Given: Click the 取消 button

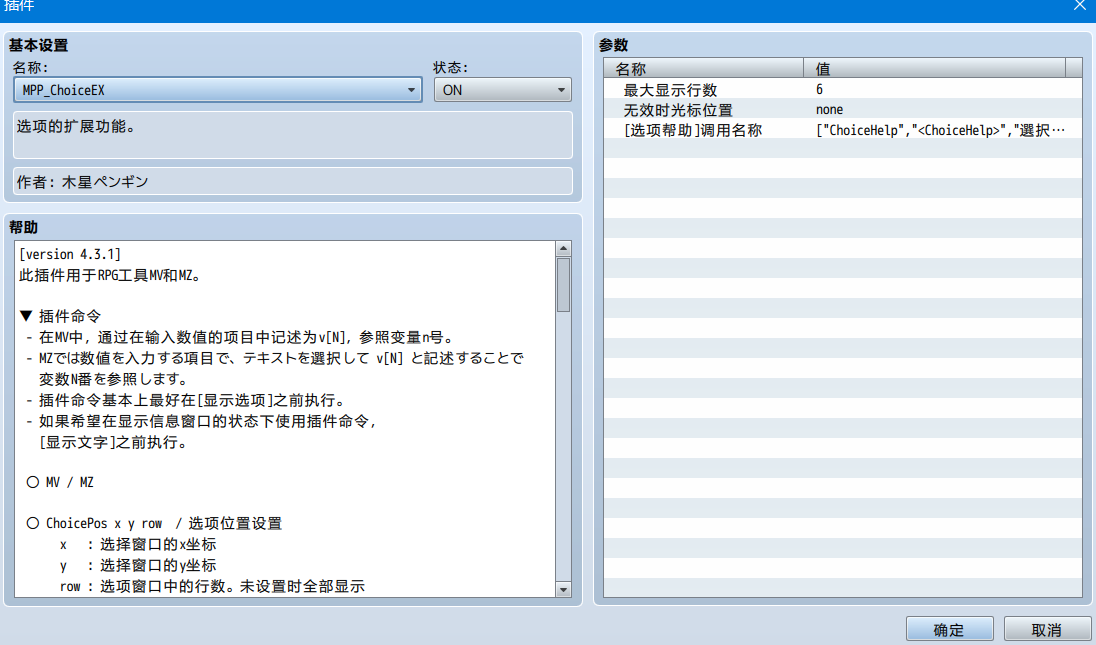Looking at the screenshot, I should pos(1046,630).
